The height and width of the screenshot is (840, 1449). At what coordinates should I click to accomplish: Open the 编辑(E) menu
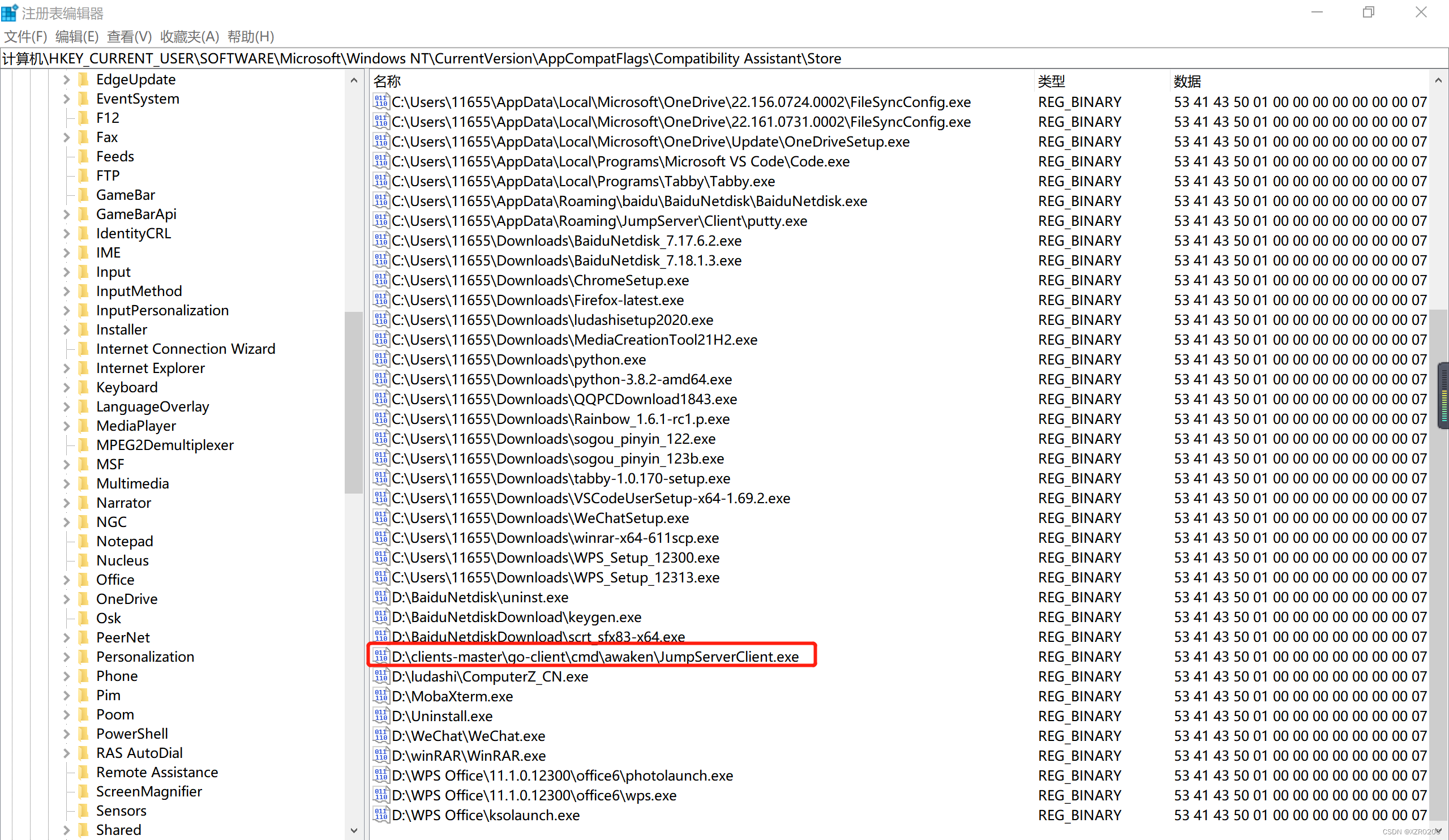point(77,37)
